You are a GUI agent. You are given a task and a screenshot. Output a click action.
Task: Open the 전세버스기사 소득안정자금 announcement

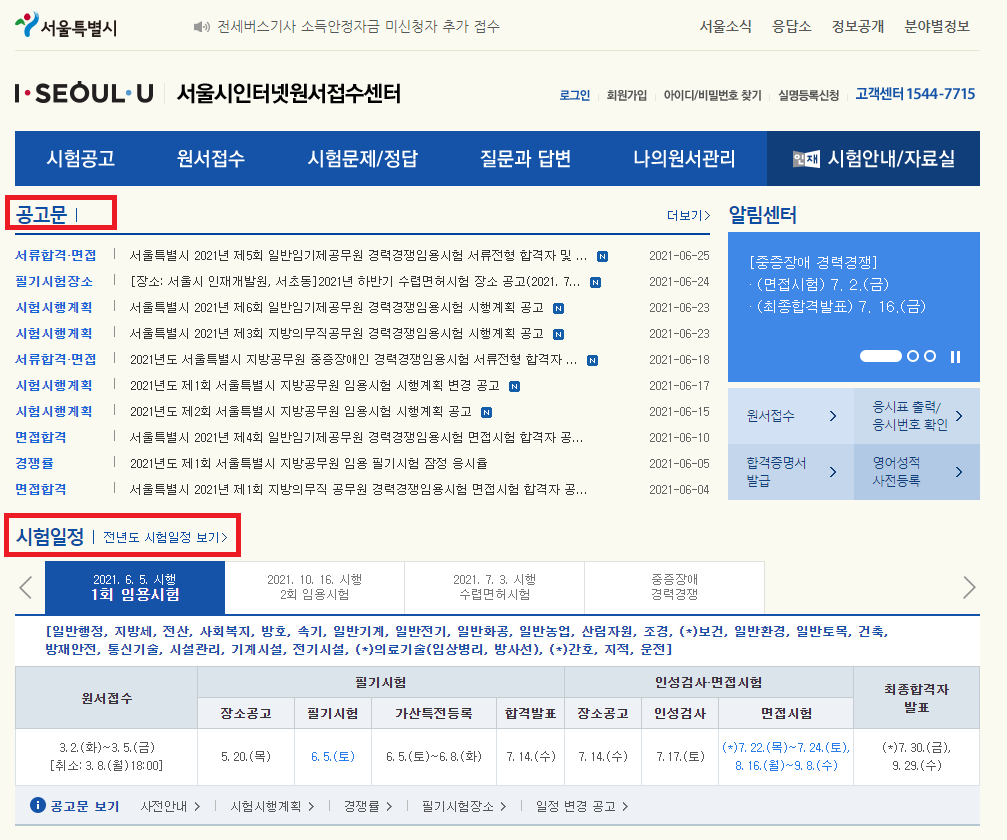click(358, 26)
